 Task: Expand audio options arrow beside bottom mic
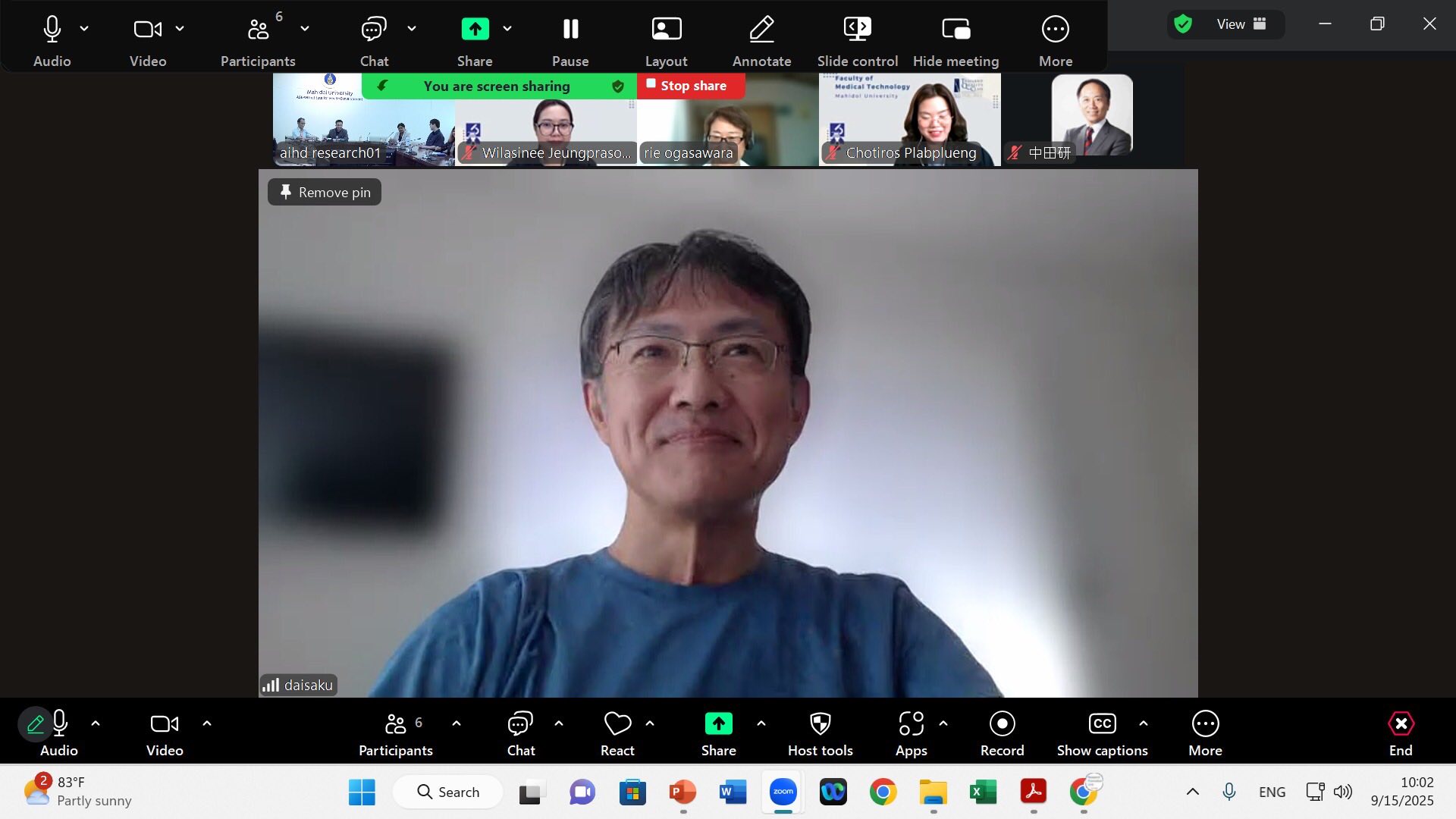pos(96,723)
